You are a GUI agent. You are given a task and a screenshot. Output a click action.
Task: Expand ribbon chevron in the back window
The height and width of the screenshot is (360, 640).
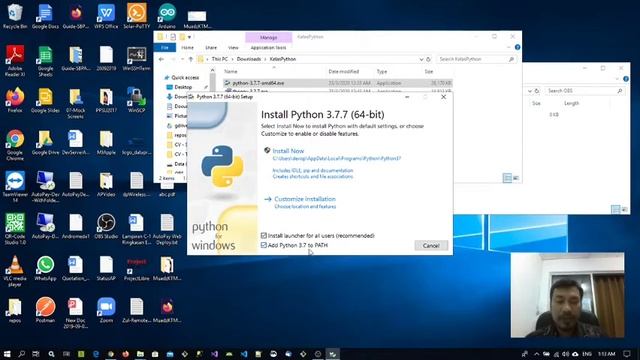pos(617,79)
